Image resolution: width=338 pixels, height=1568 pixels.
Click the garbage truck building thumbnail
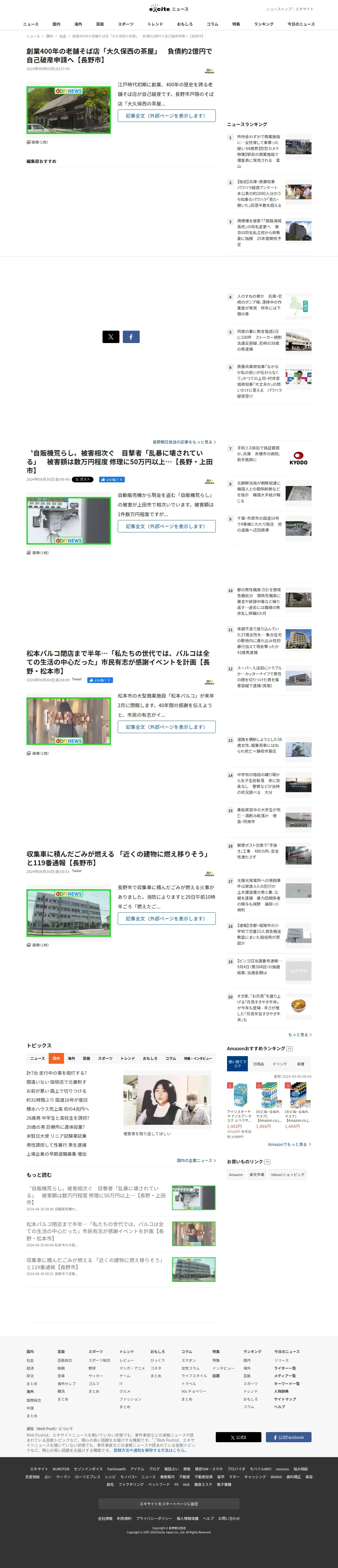click(69, 913)
